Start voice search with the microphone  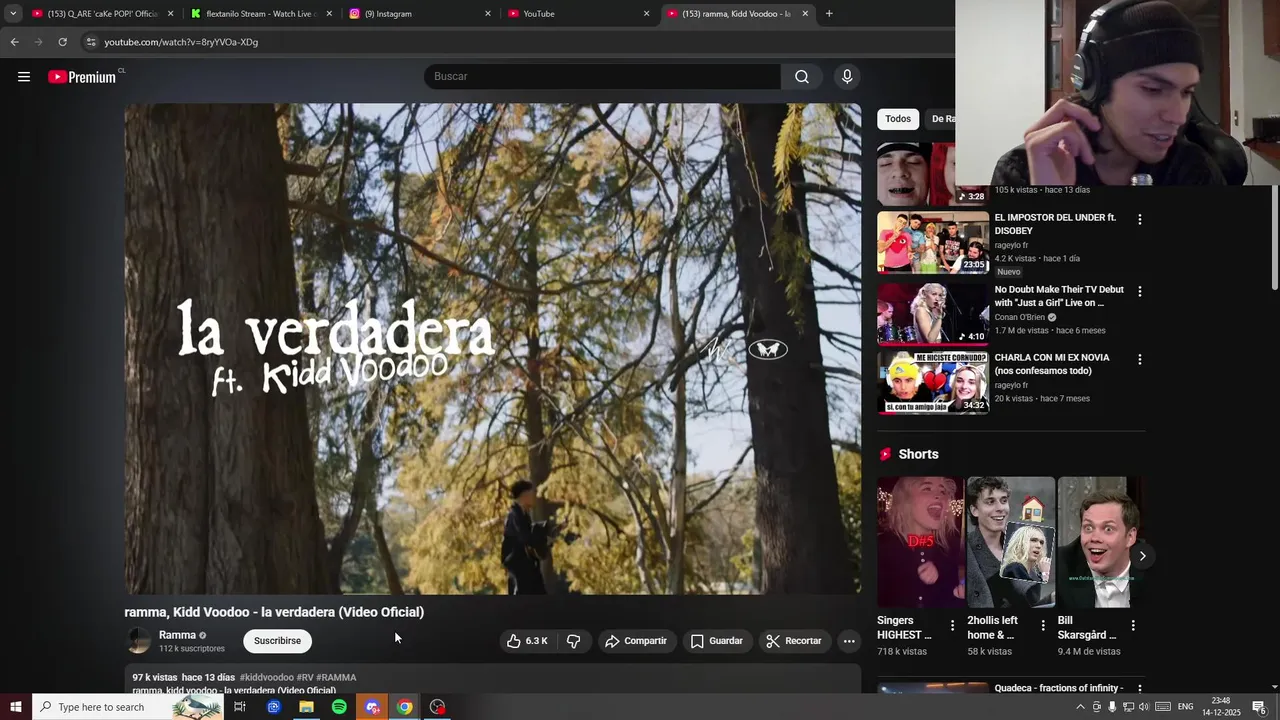click(847, 77)
